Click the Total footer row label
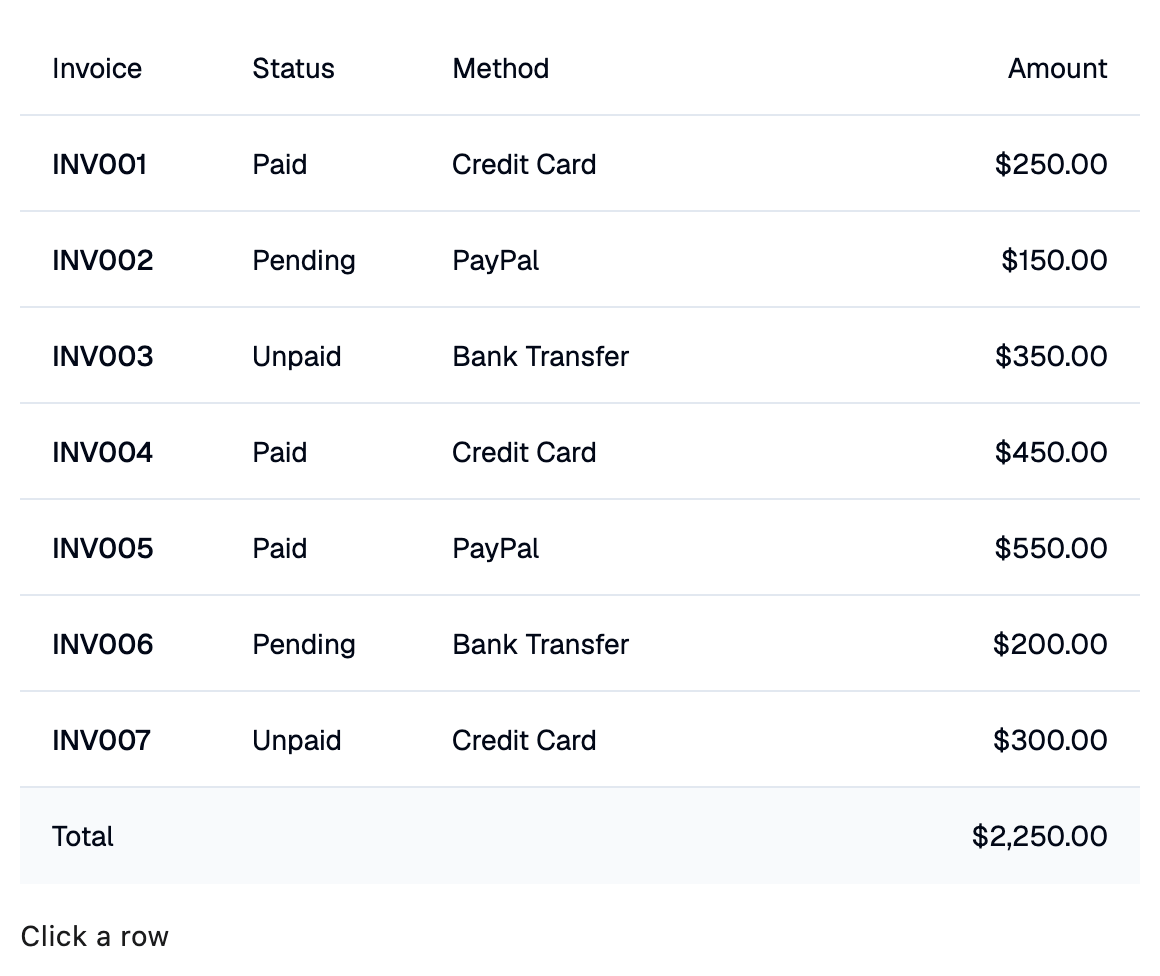The height and width of the screenshot is (976, 1160). [83, 836]
